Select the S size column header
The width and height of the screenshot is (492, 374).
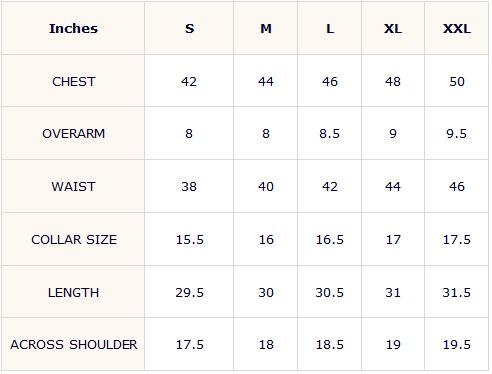point(189,28)
